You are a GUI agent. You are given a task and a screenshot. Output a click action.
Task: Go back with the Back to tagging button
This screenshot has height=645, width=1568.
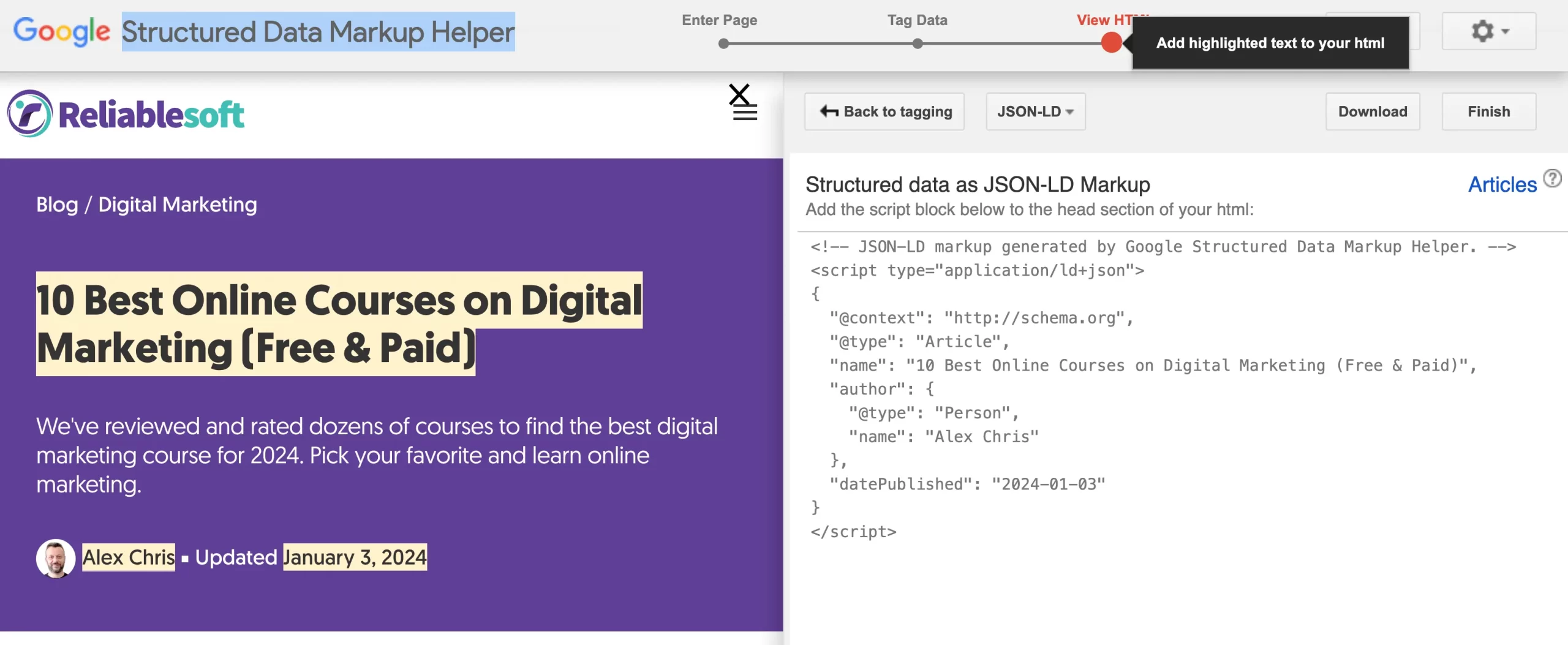coord(884,111)
